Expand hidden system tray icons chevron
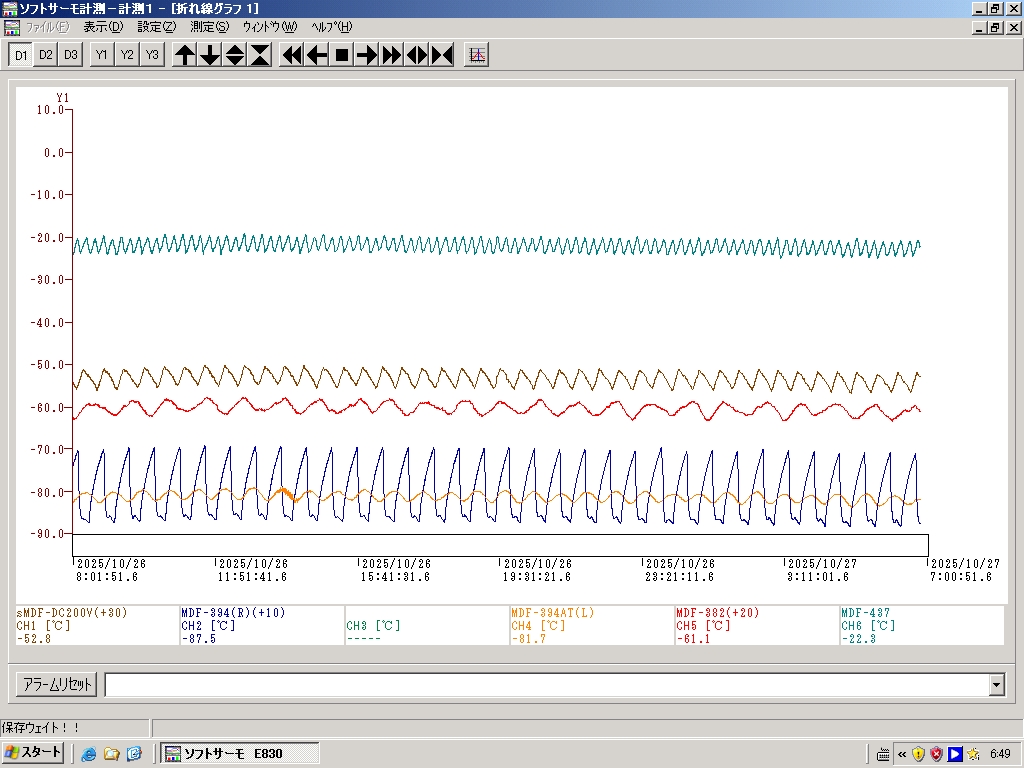Screen dimensions: 1024x768 [902, 753]
